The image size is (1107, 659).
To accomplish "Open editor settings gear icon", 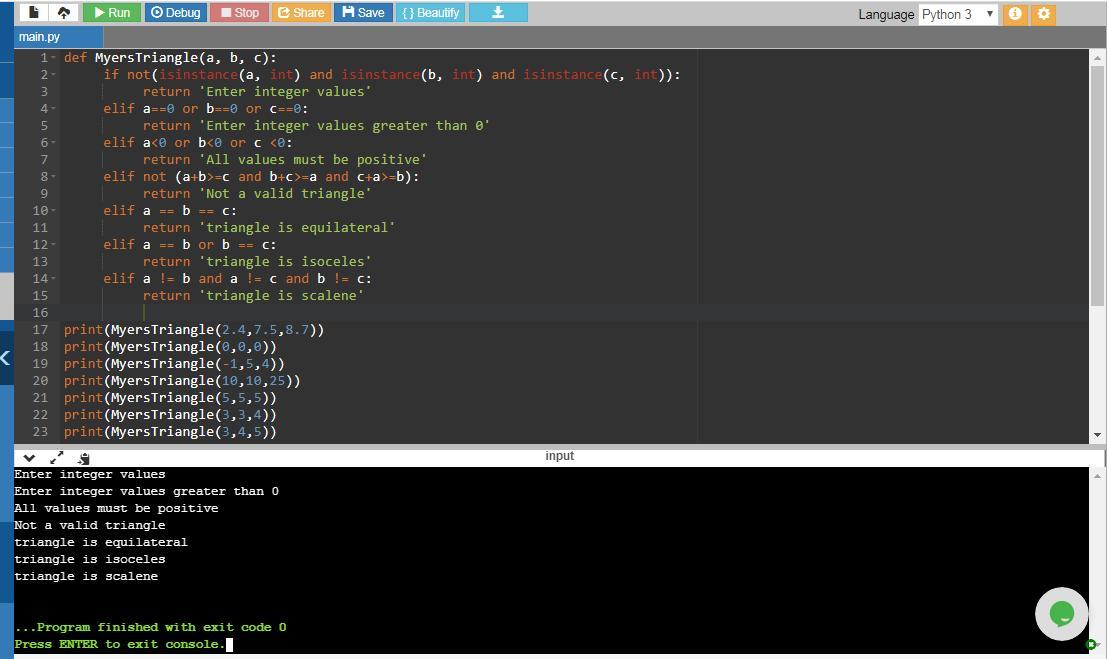I will [x=1044, y=14].
